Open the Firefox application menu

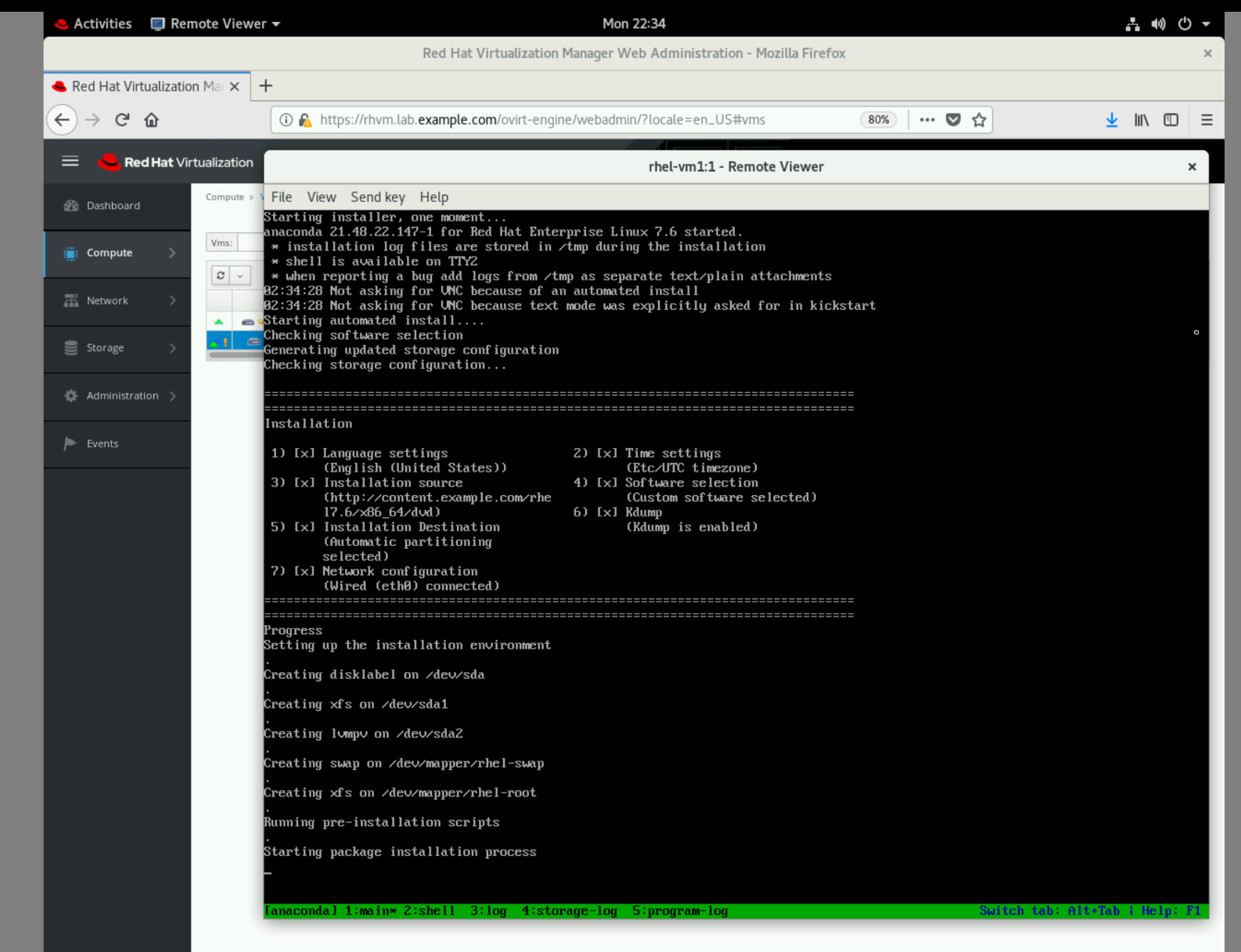(x=1207, y=120)
